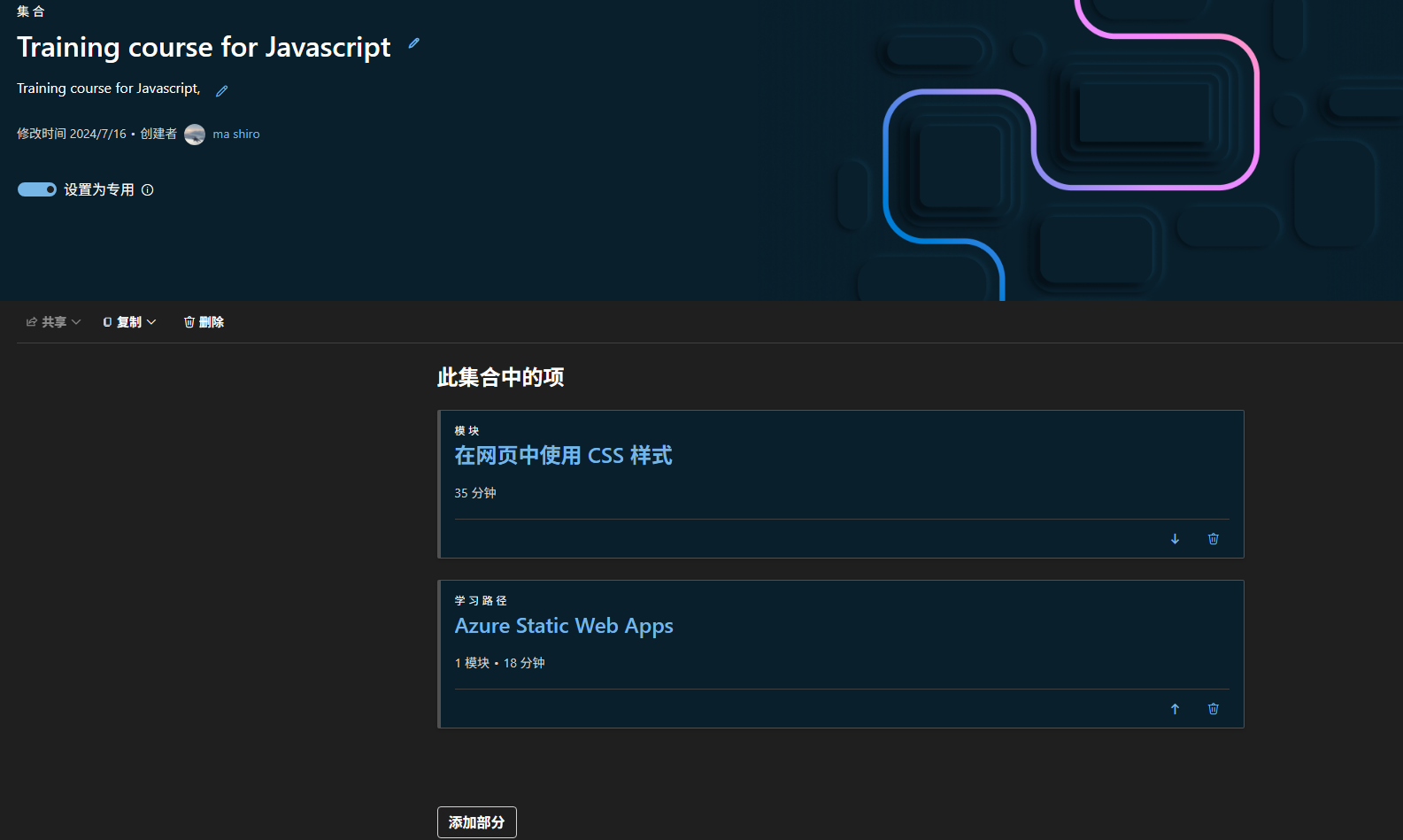Click the 删除 delete collection button
The height and width of the screenshot is (840, 1403).
204,322
